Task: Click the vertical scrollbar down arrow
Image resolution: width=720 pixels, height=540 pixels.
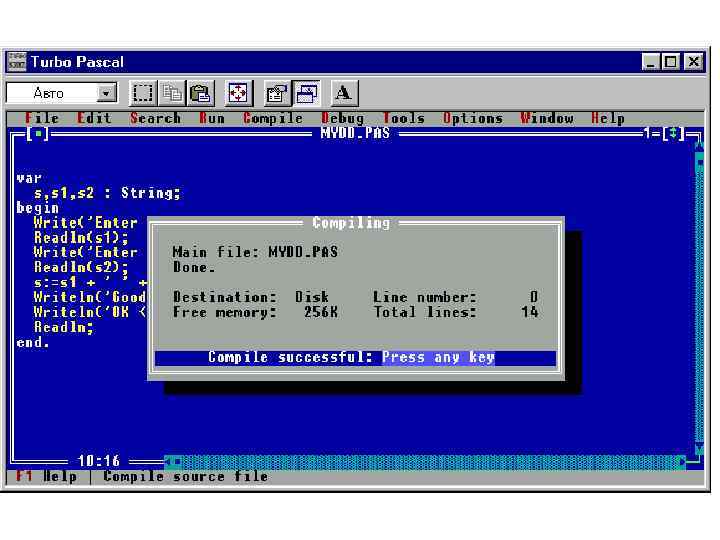Action: (699, 448)
